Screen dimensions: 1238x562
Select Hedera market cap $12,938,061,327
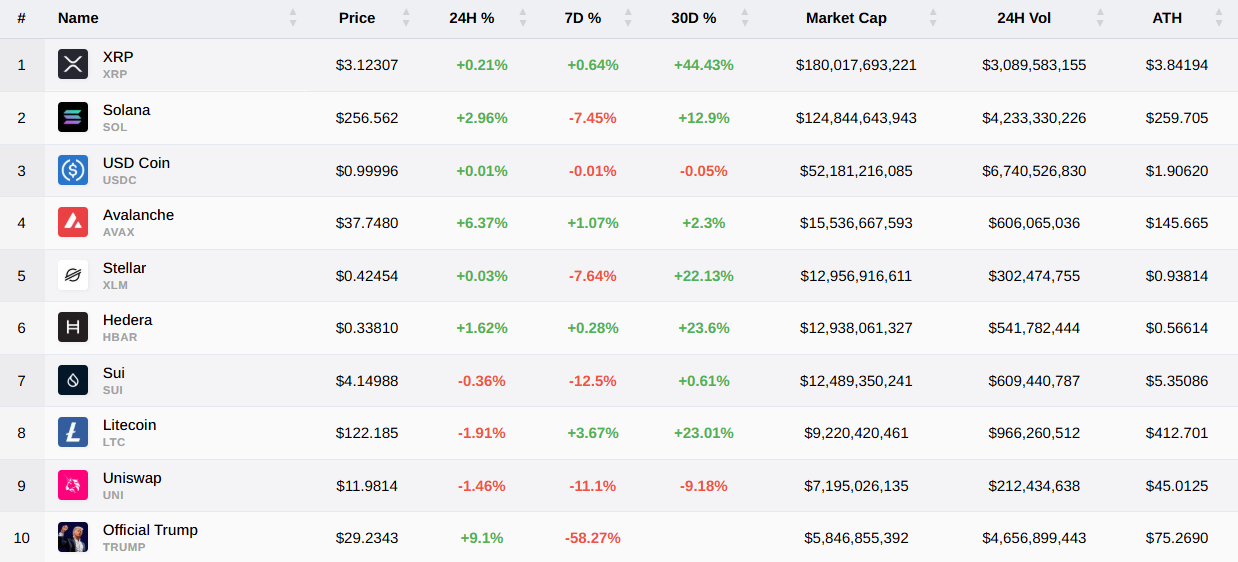pos(856,328)
